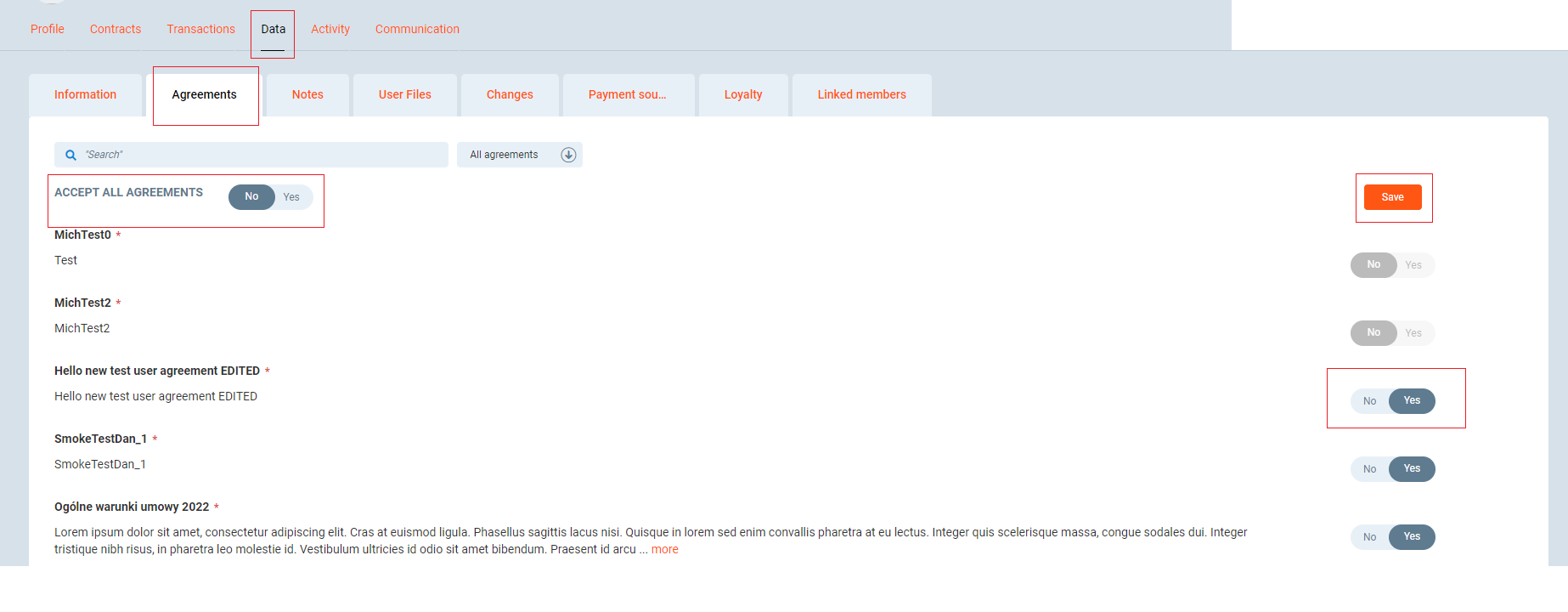
Task: Toggle the MichTest2 agreement switch
Action: click(1392, 333)
